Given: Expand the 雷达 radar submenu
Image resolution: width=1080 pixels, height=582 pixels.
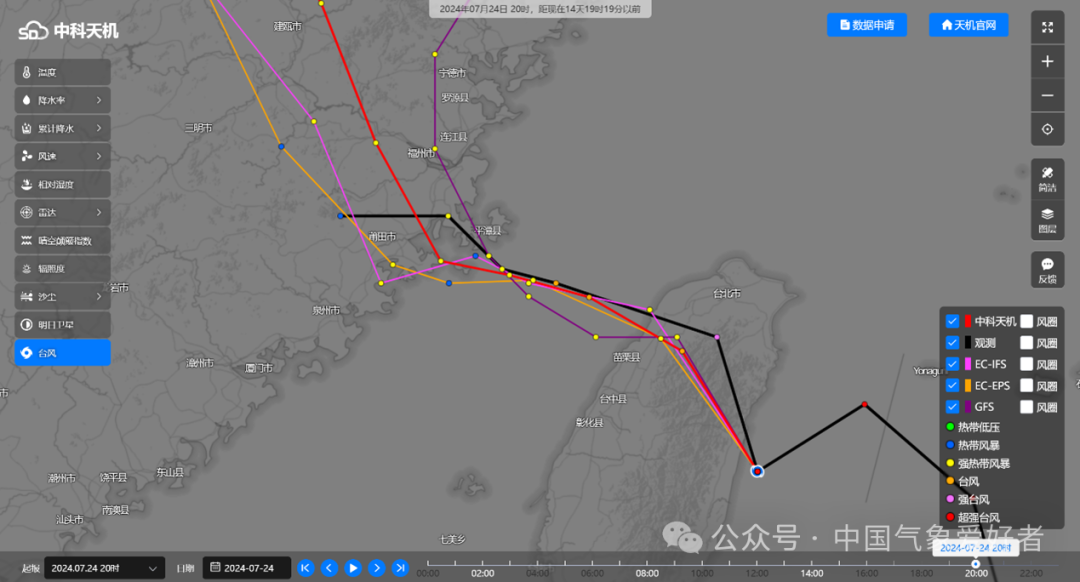Looking at the screenshot, I should 99,212.
